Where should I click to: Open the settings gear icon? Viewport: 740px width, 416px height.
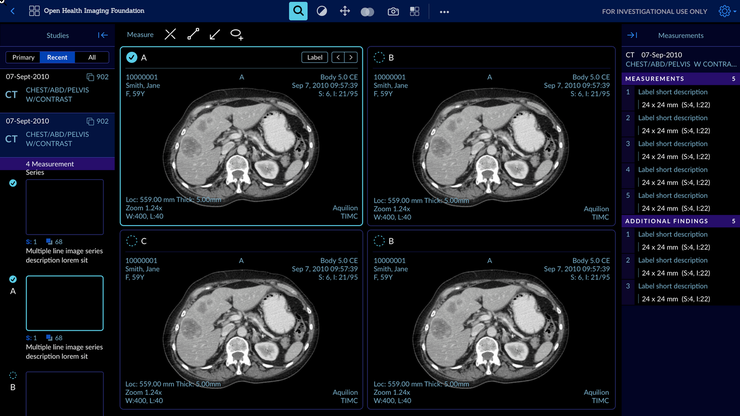coord(725,11)
